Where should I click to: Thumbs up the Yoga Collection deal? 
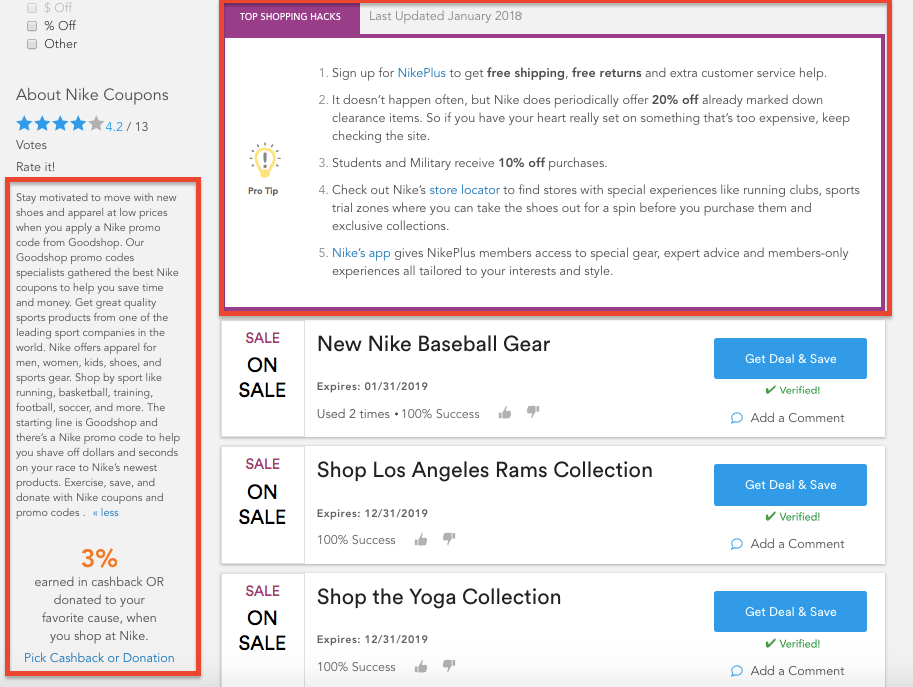click(421, 667)
